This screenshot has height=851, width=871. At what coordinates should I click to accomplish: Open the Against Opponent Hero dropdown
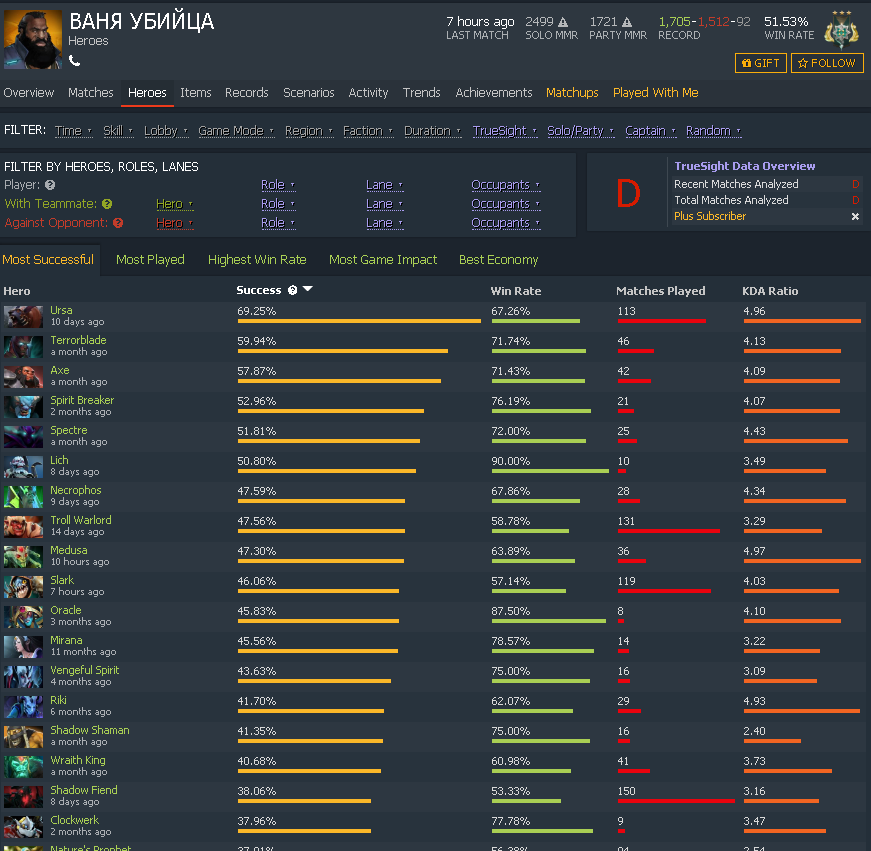pyautogui.click(x=174, y=223)
